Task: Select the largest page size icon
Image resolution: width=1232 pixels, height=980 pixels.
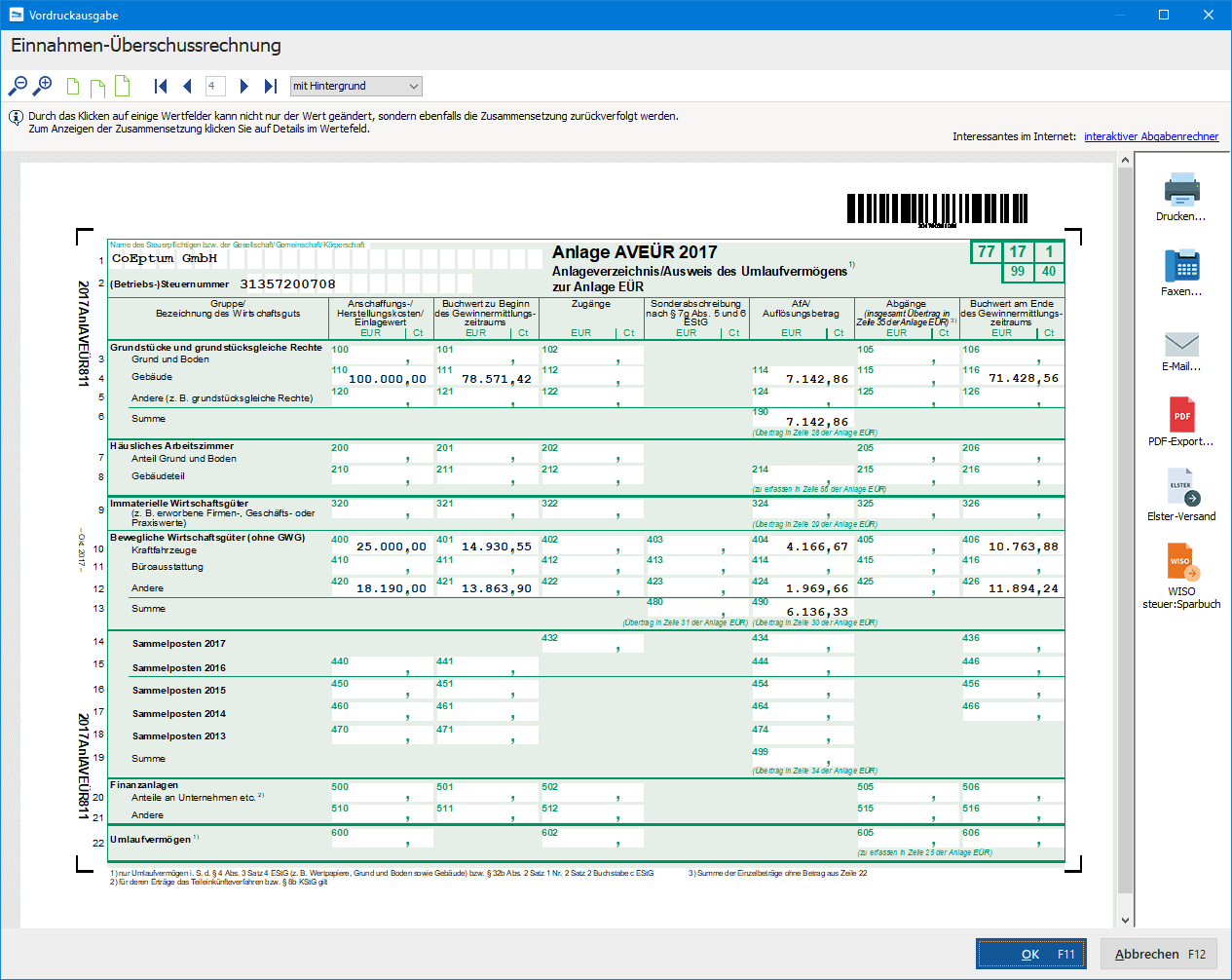Action: point(123,86)
